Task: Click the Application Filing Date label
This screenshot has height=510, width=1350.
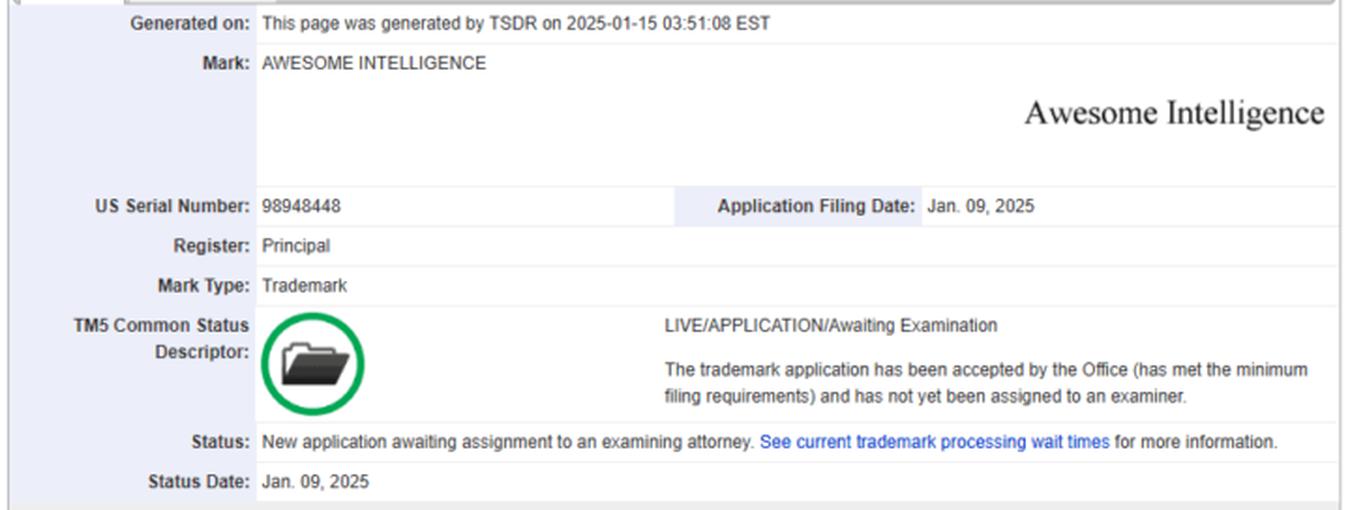Action: pyautogui.click(x=815, y=207)
